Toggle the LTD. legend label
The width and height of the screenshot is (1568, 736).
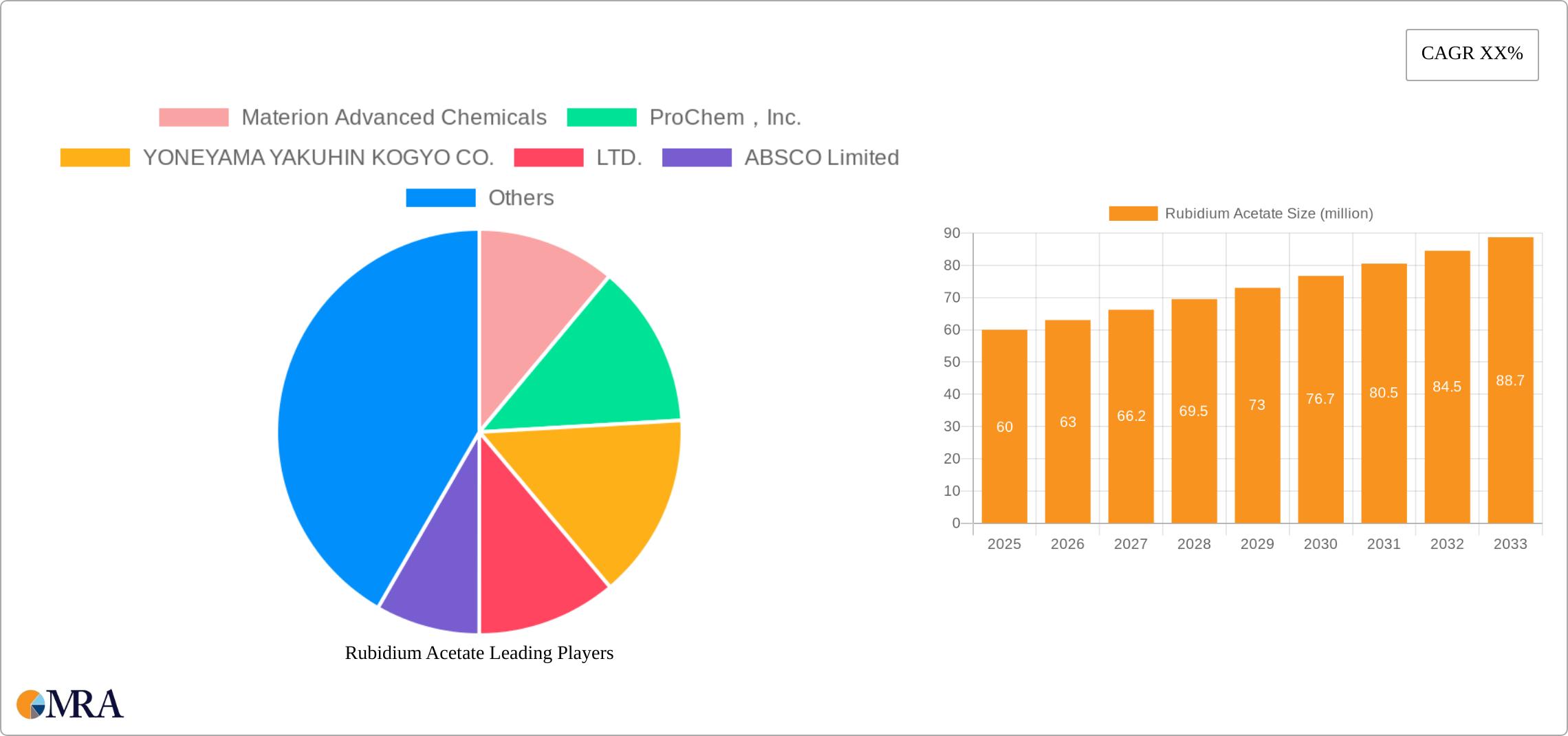(x=619, y=158)
